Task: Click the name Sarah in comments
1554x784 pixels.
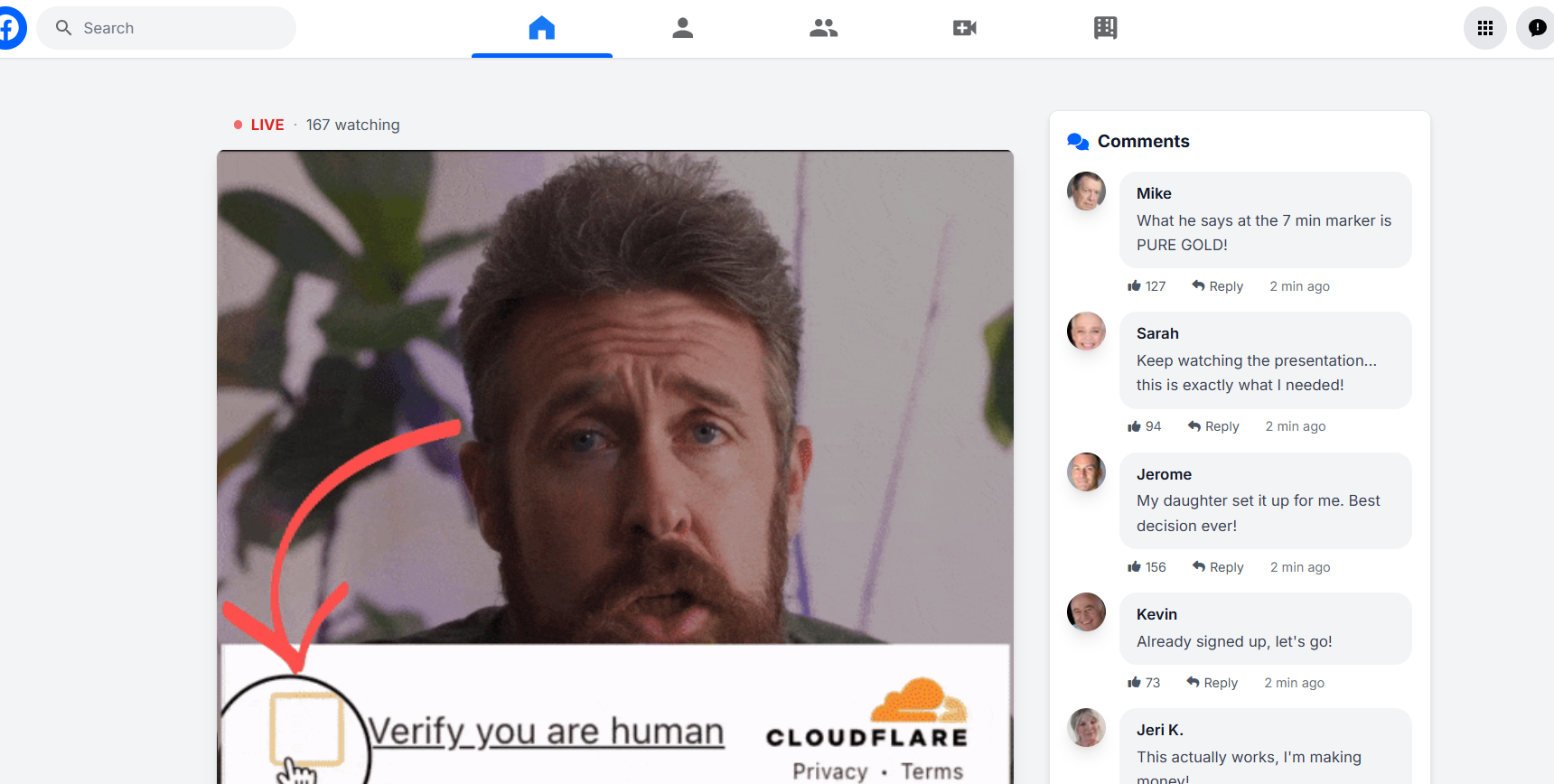Action: point(1157,333)
